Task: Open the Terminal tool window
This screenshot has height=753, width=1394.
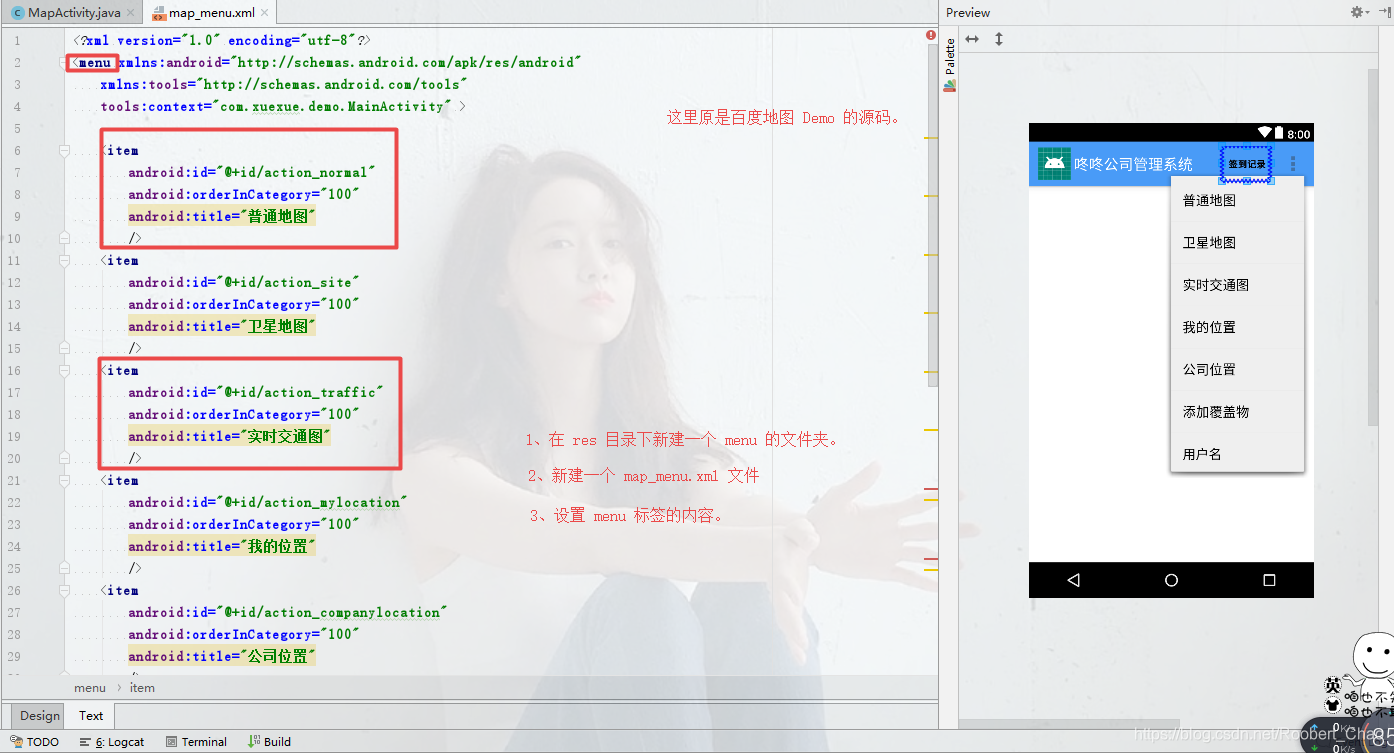Action: click(x=196, y=741)
